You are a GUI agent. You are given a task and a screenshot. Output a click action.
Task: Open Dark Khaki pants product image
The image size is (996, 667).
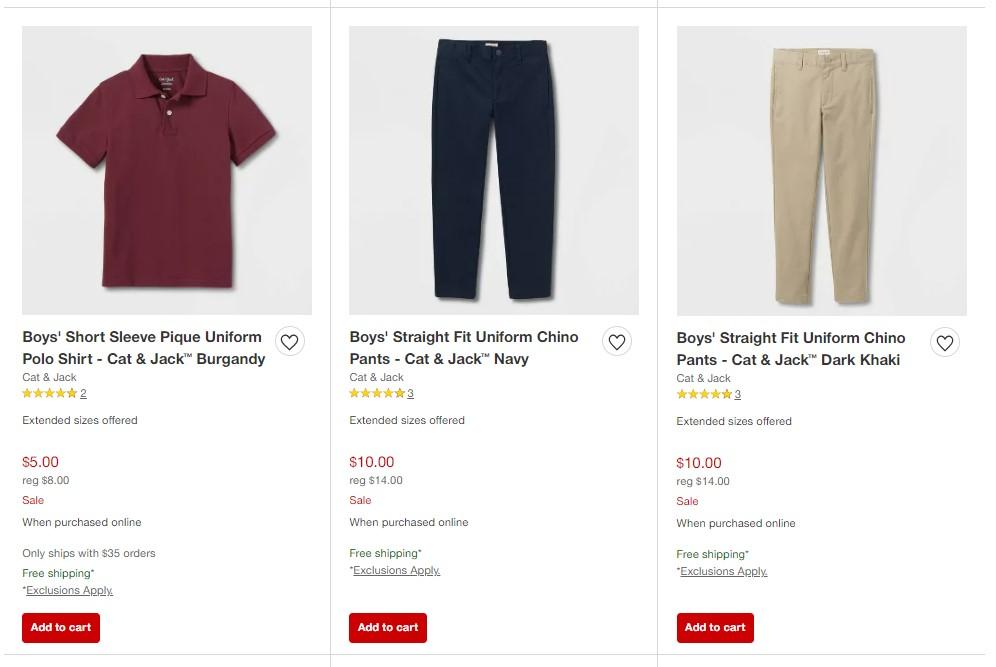click(x=821, y=170)
